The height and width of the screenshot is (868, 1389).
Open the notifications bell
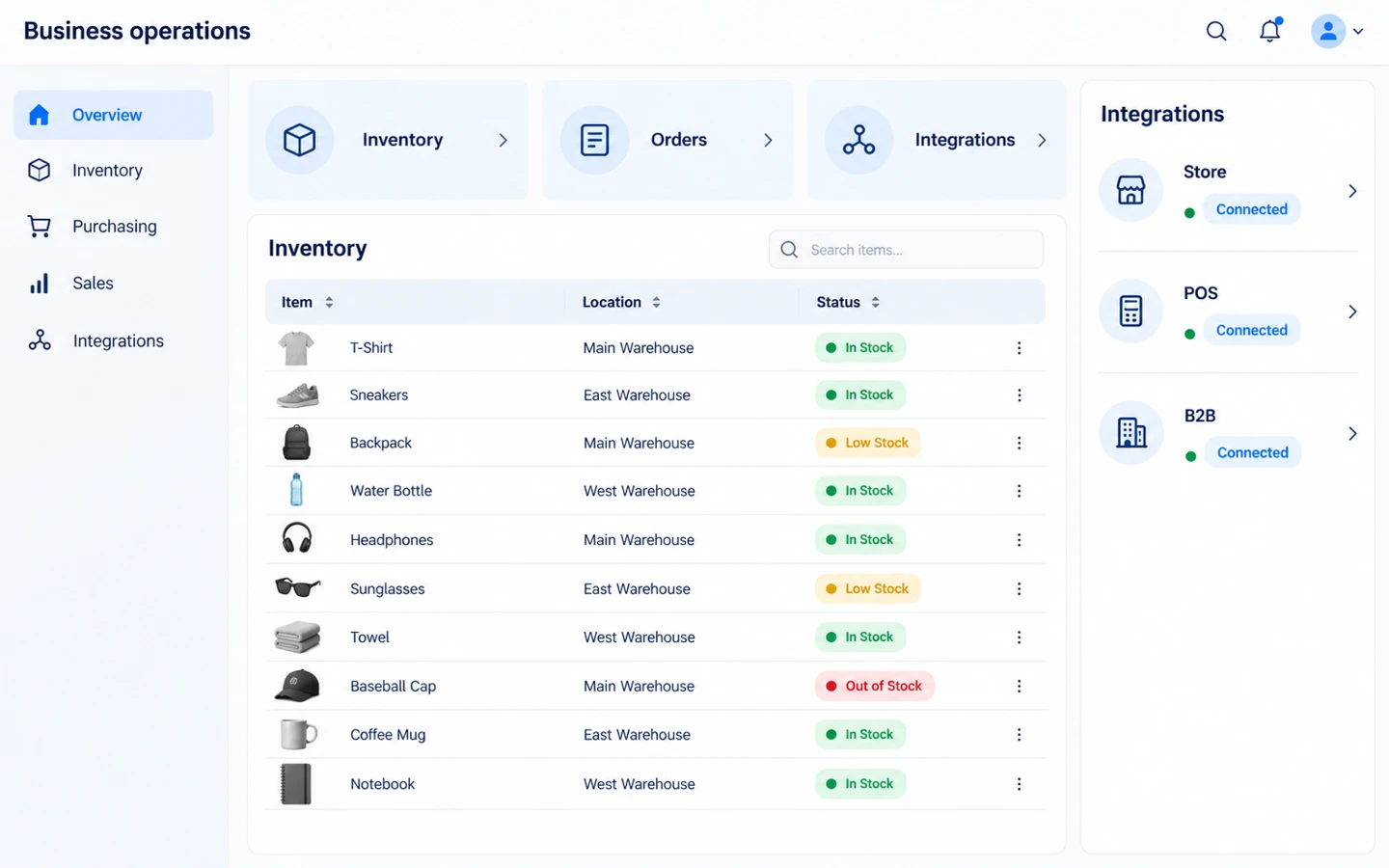(x=1270, y=30)
